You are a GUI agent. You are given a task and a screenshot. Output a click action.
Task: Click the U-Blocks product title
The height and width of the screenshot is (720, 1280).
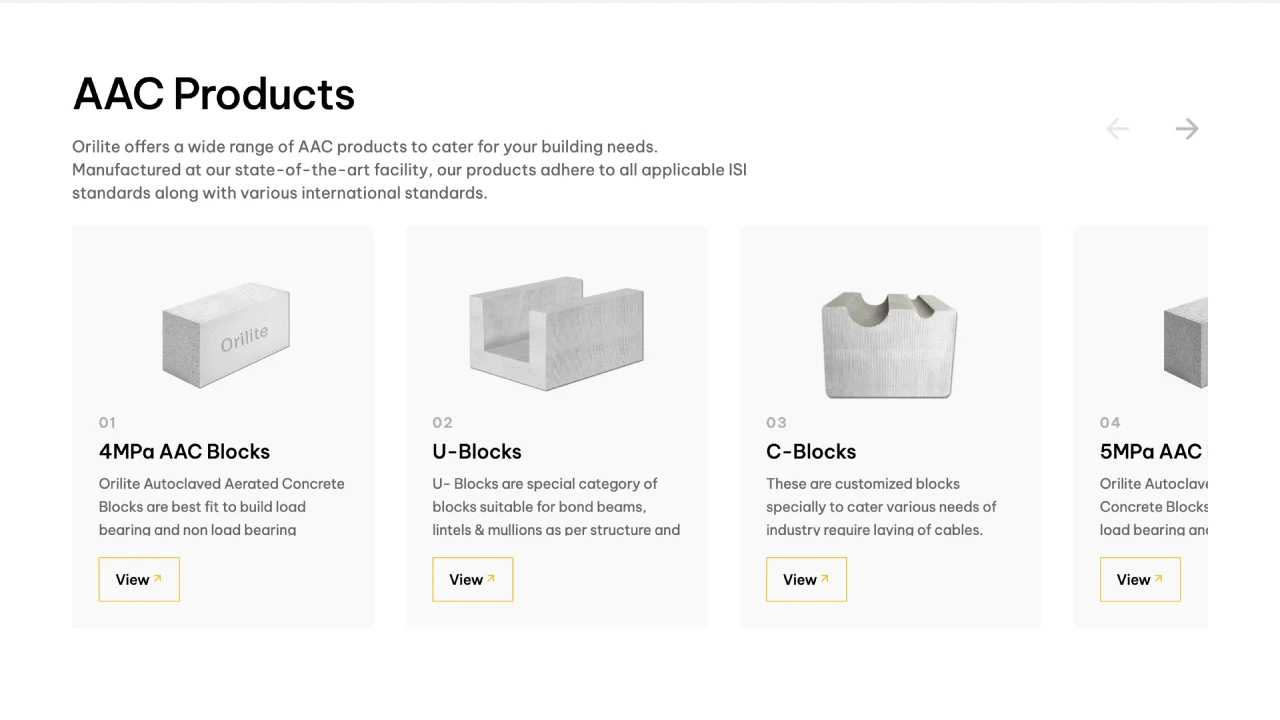pos(477,451)
